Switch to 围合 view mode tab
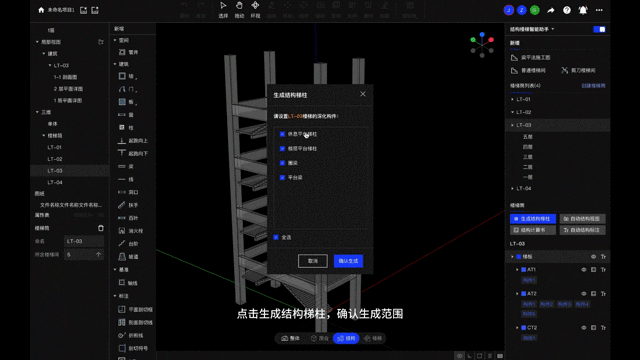640x360 pixels. tap(320, 338)
